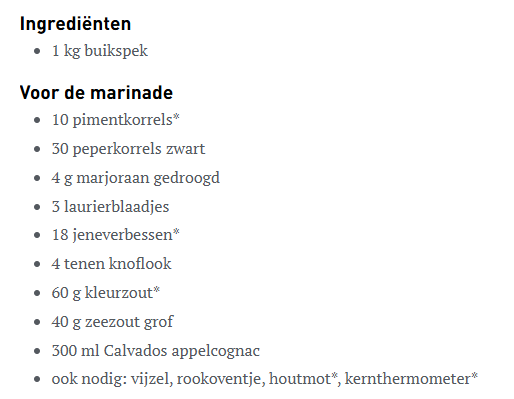Click the 18 jeneverbessen entry

[116, 235]
